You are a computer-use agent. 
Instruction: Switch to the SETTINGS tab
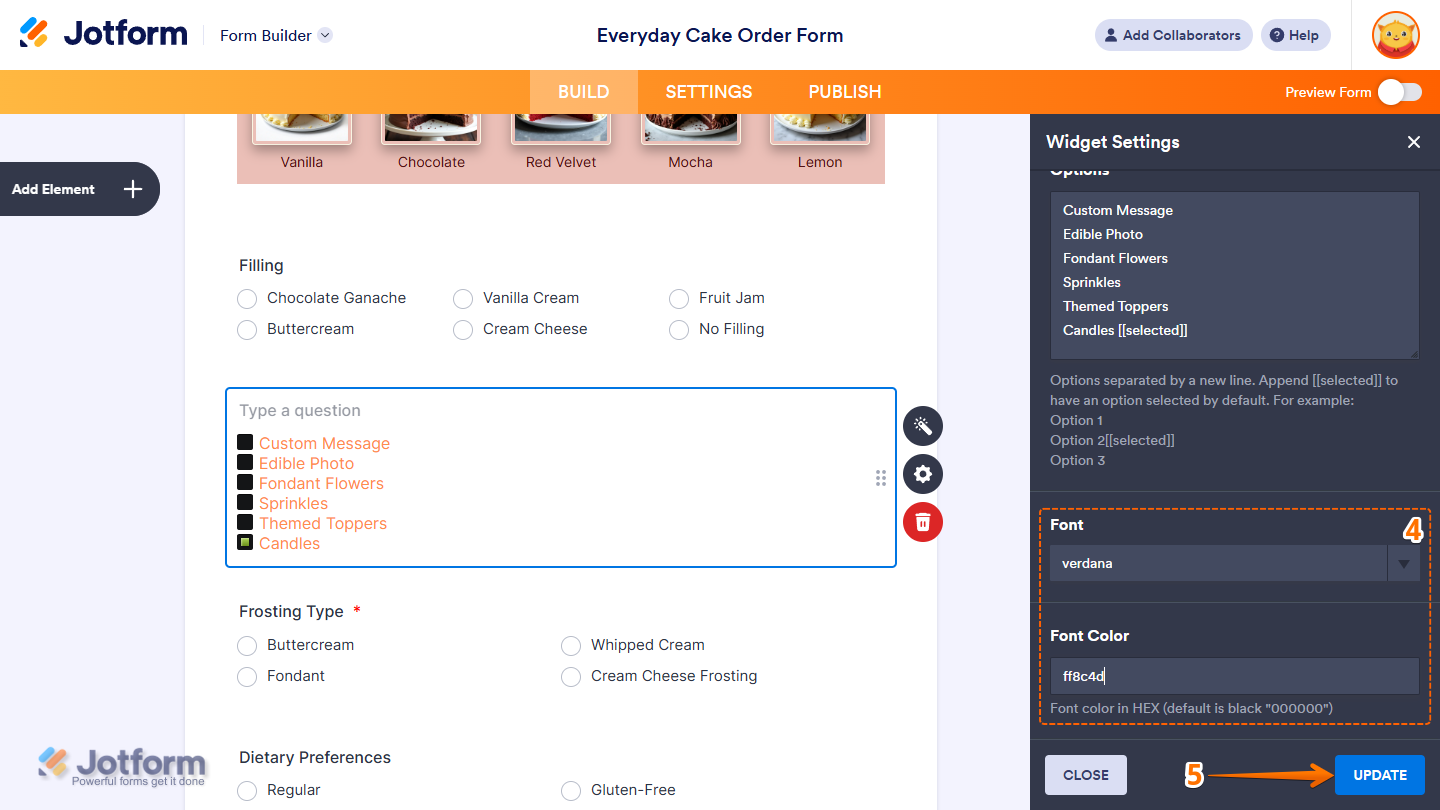(x=708, y=91)
